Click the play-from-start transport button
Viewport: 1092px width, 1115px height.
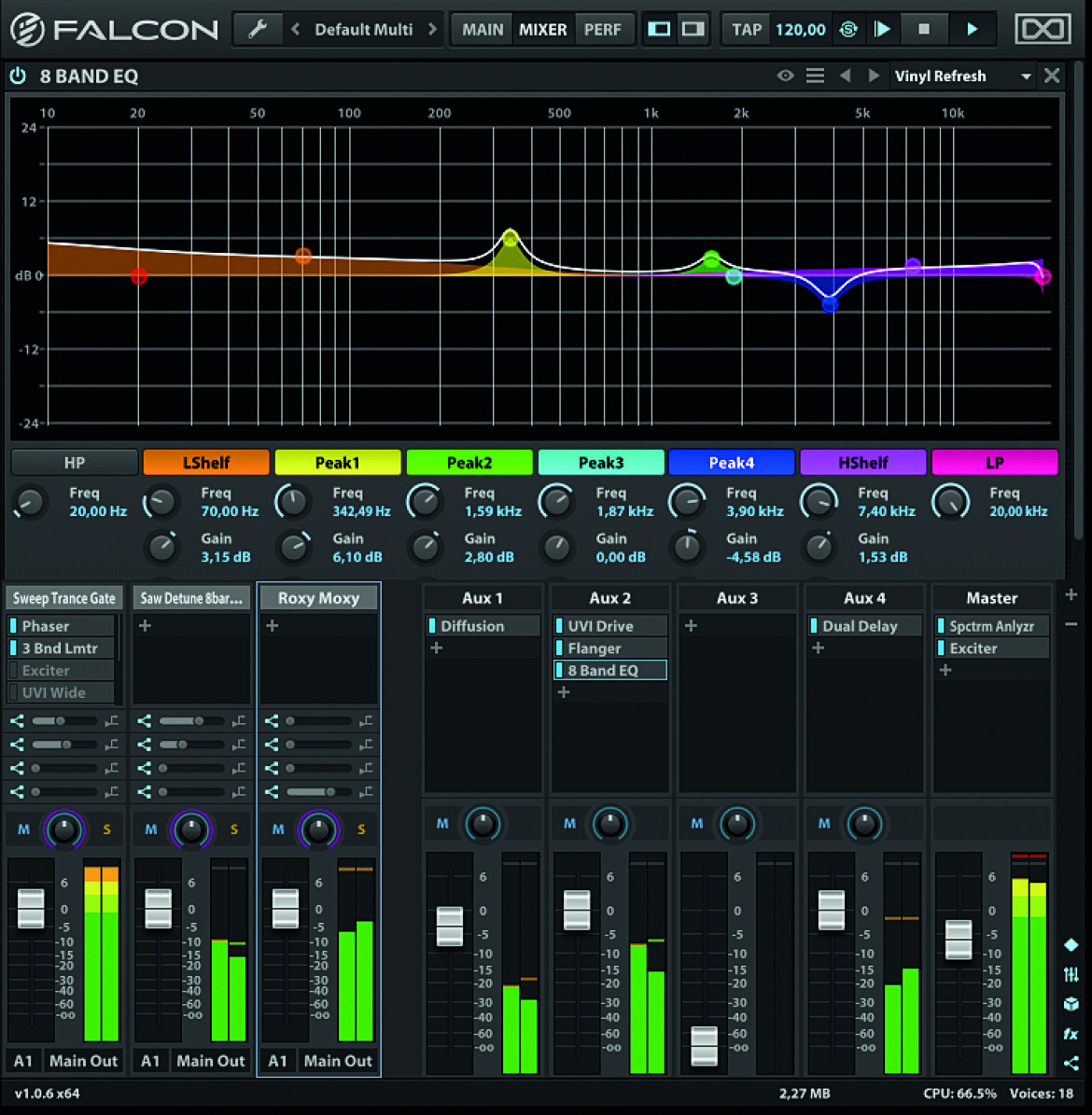click(883, 29)
